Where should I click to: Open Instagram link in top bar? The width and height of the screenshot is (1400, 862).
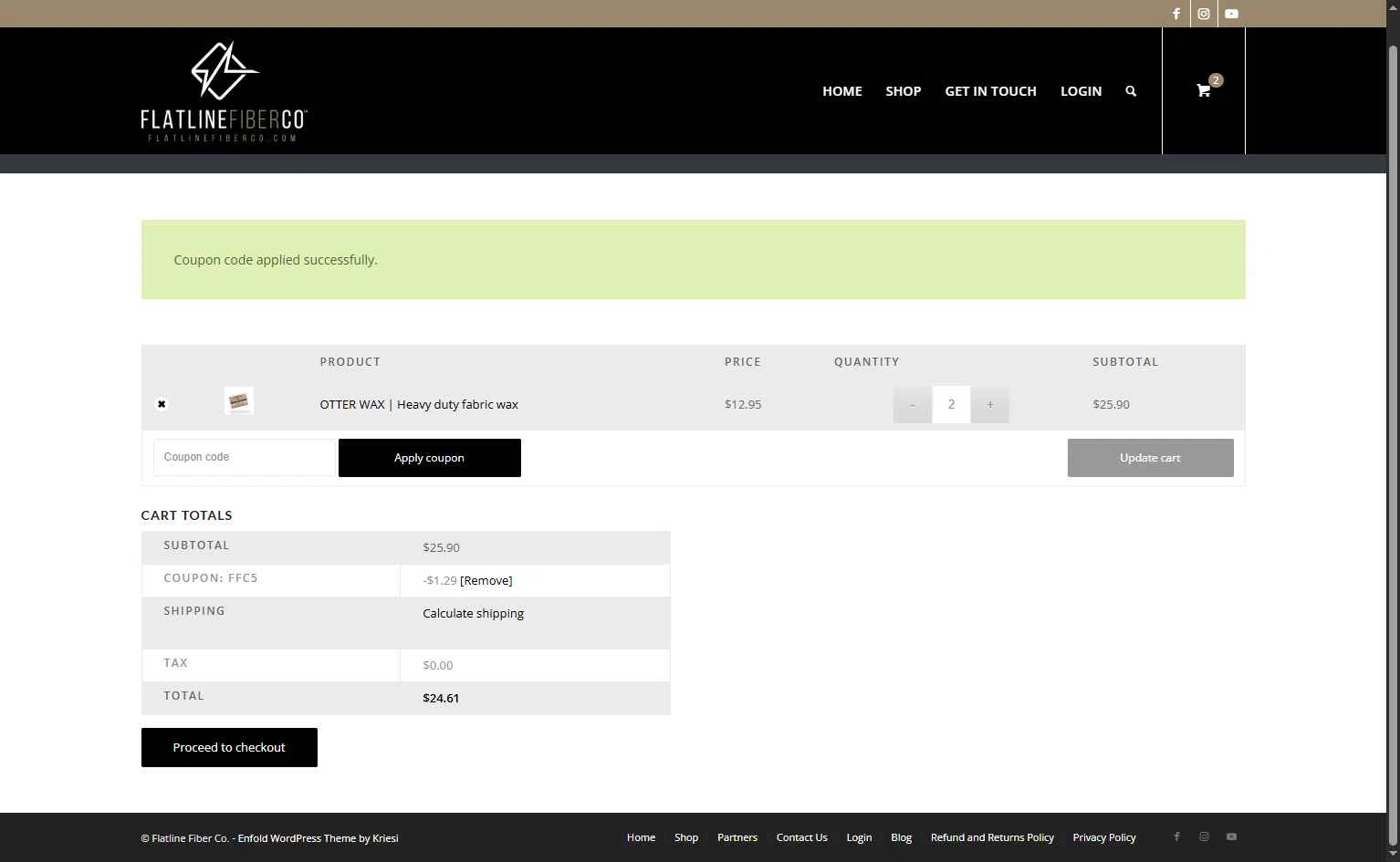click(x=1204, y=14)
